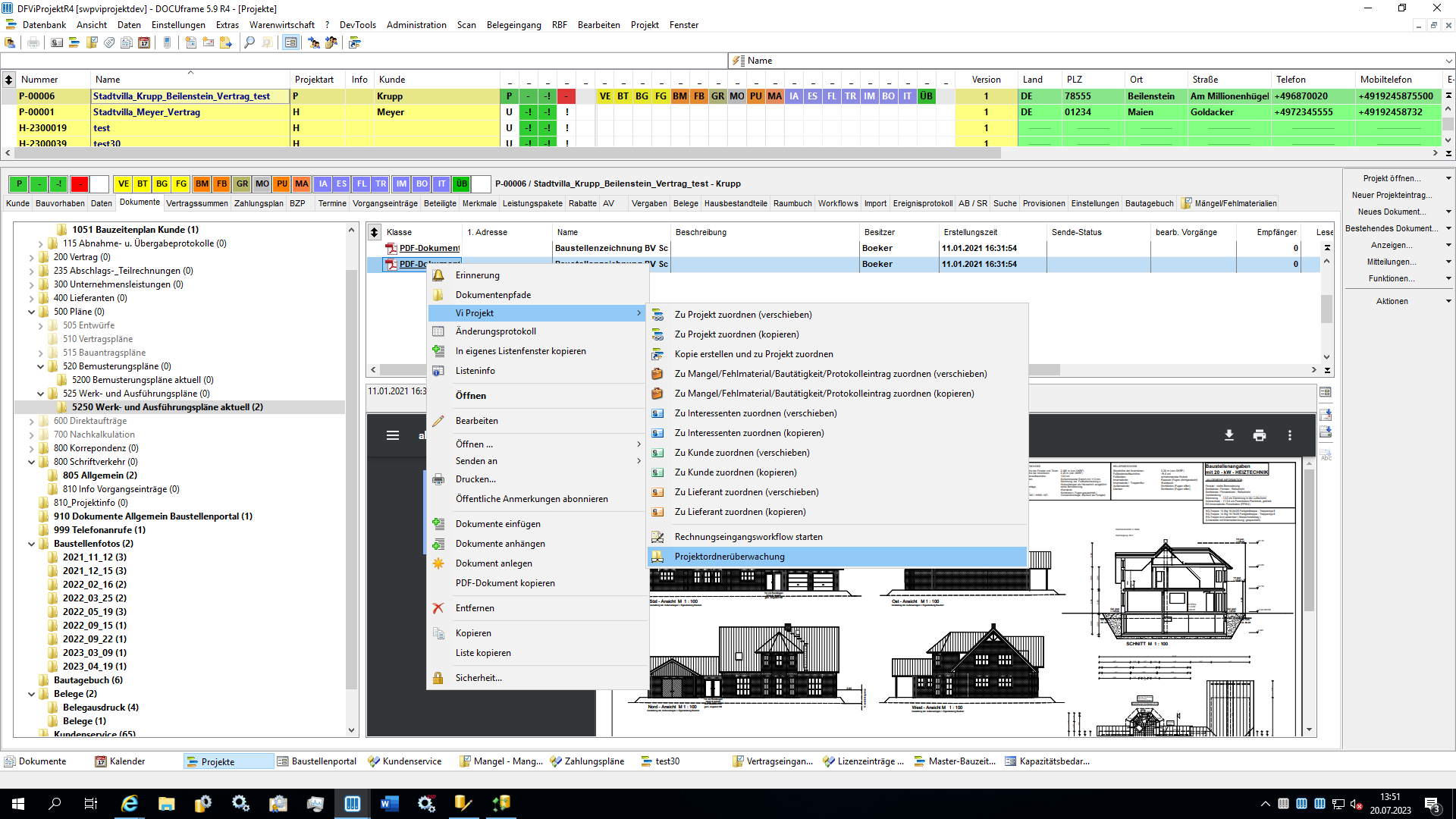
Task: Open the Kundenservice window tab
Action: 405,761
